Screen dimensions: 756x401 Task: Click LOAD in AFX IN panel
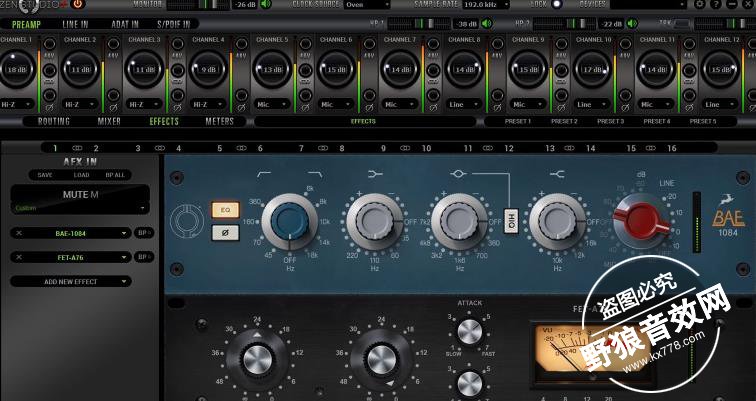tap(81, 175)
